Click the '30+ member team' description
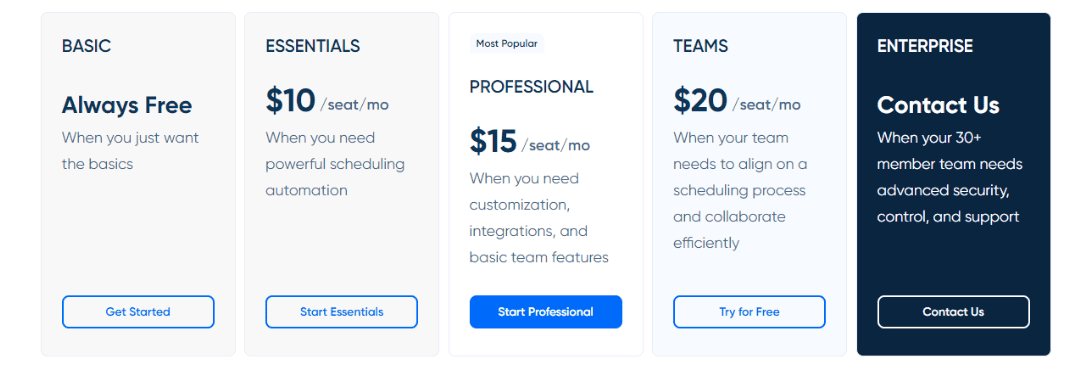This screenshot has width=1090, height=368. tap(950, 177)
